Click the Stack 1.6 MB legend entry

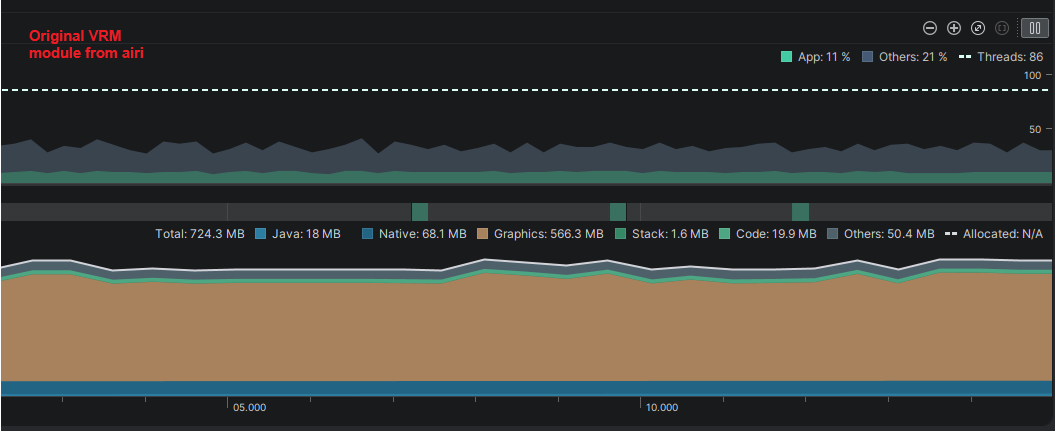(668, 234)
